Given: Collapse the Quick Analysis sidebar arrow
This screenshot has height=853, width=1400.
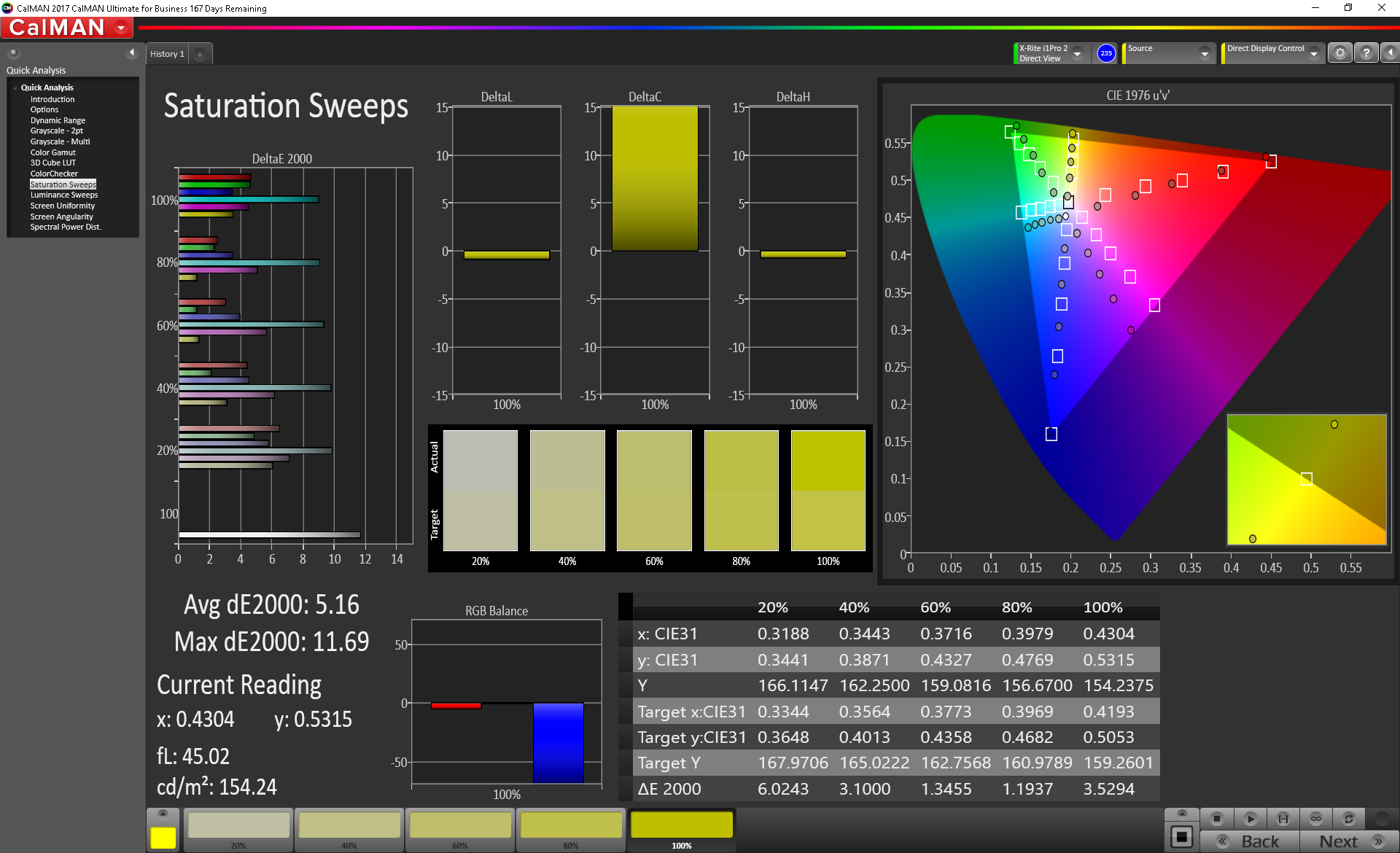Looking at the screenshot, I should [132, 52].
